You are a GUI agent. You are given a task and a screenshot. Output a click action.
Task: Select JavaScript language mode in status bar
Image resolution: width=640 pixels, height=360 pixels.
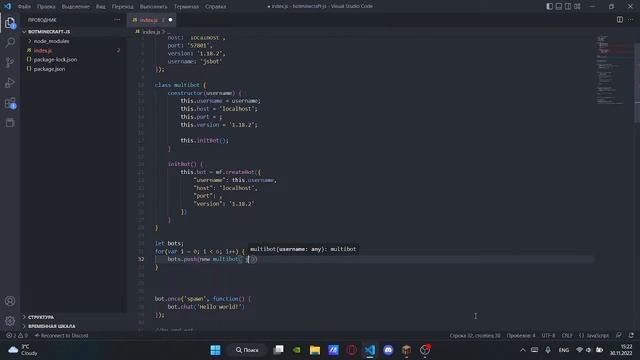(x=594, y=336)
